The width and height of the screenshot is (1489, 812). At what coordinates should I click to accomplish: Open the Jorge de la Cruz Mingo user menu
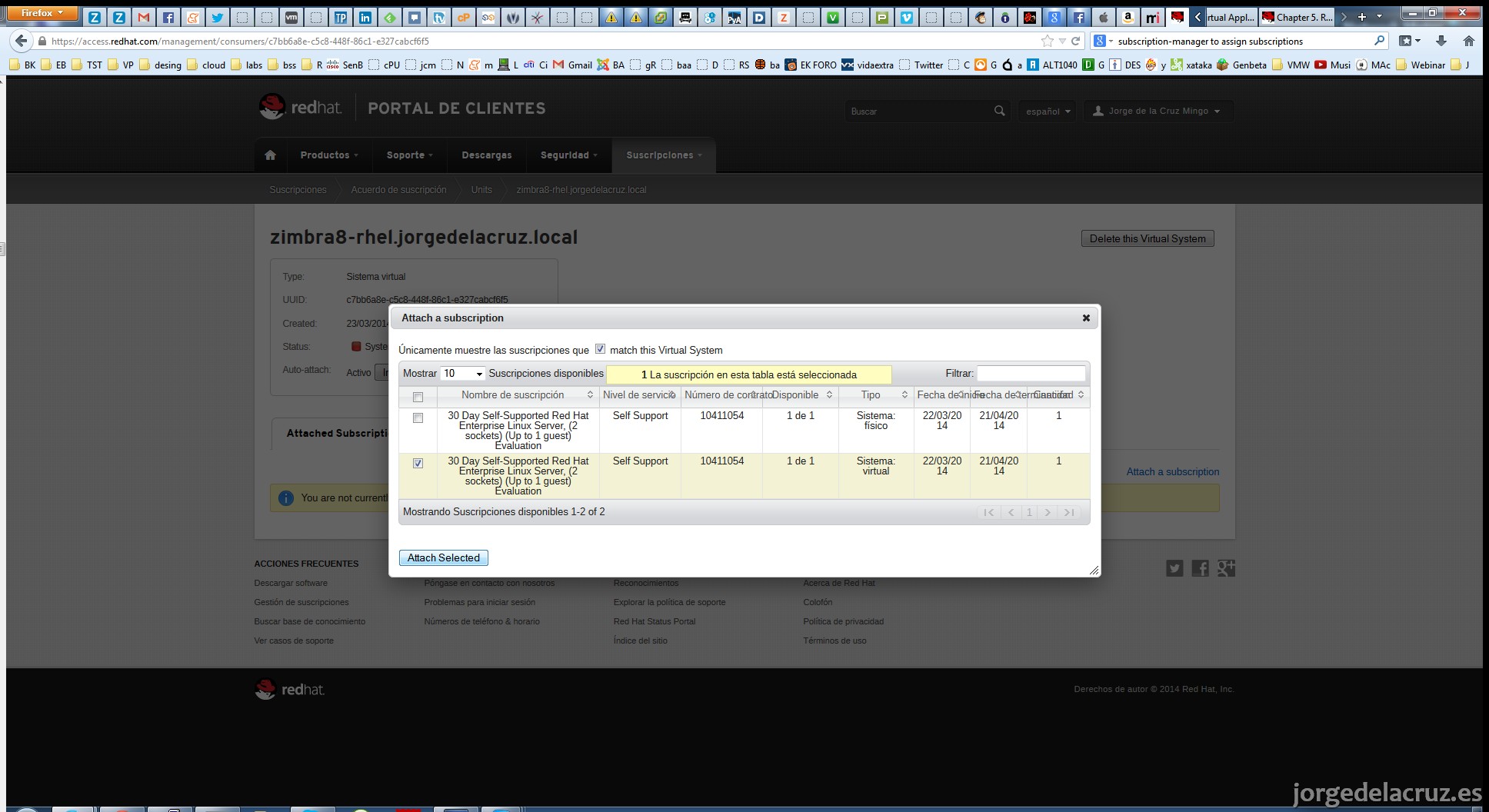click(1158, 111)
